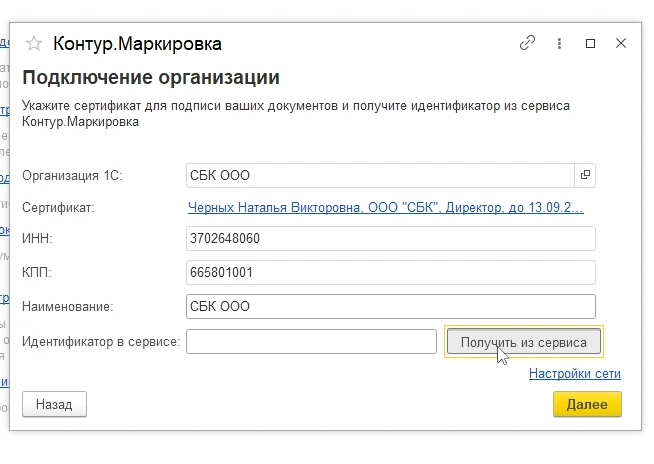
Task: Go back with the Назад button
Action: coord(54,404)
